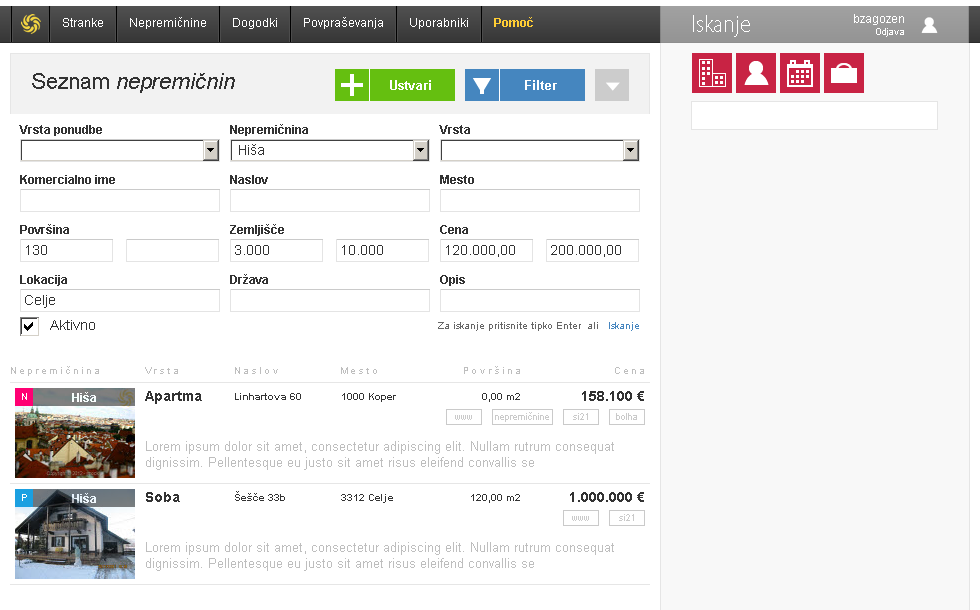
Task: Click the Odjava logout link
Action: point(889,32)
